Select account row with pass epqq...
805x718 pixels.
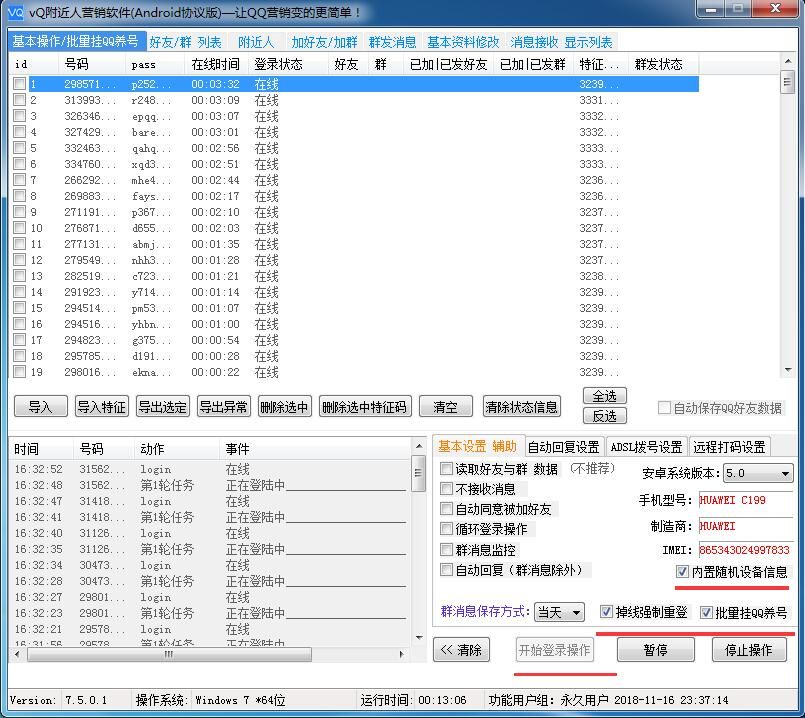coord(354,116)
